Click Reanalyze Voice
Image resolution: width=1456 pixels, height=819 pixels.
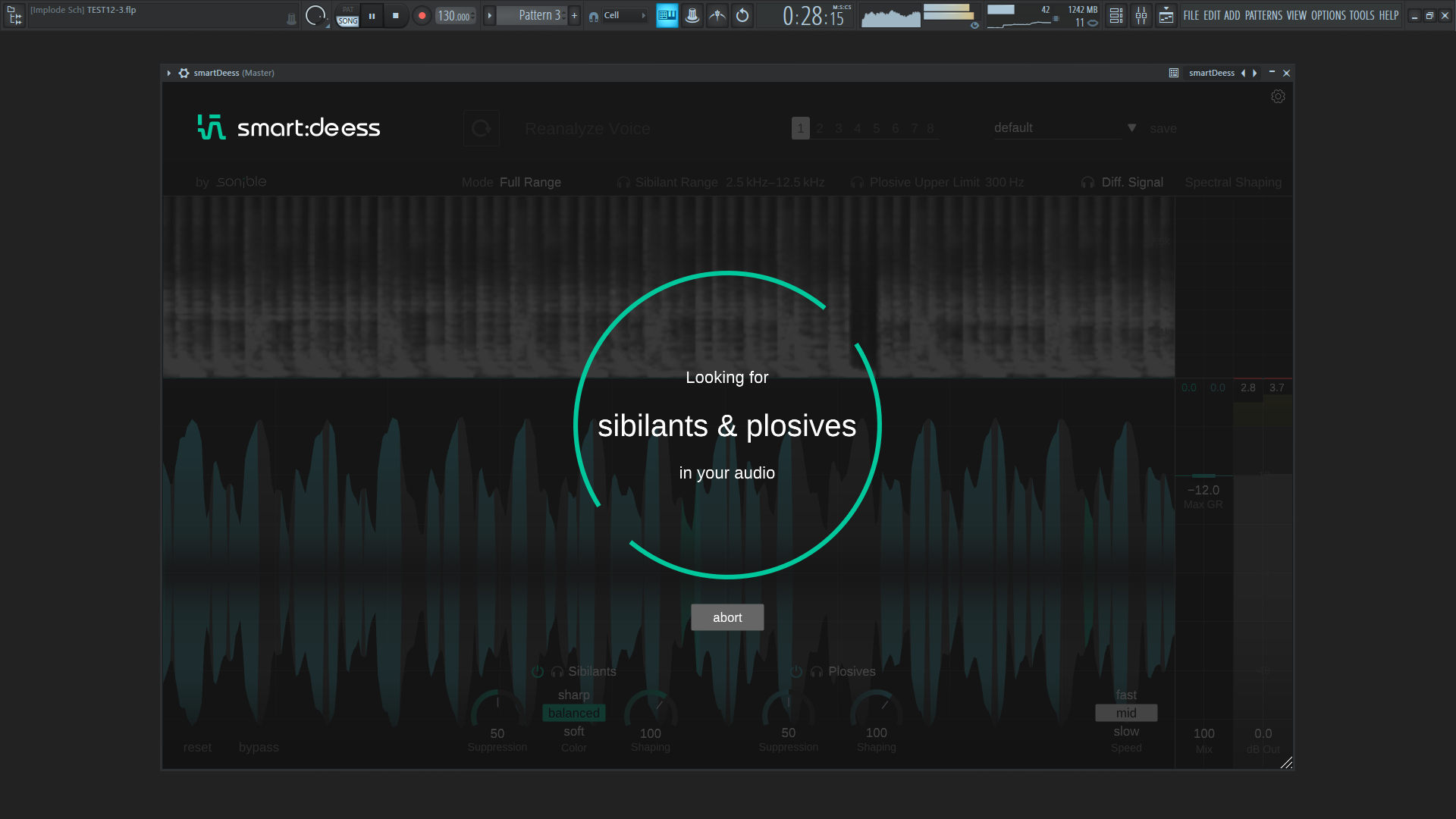[x=588, y=129]
